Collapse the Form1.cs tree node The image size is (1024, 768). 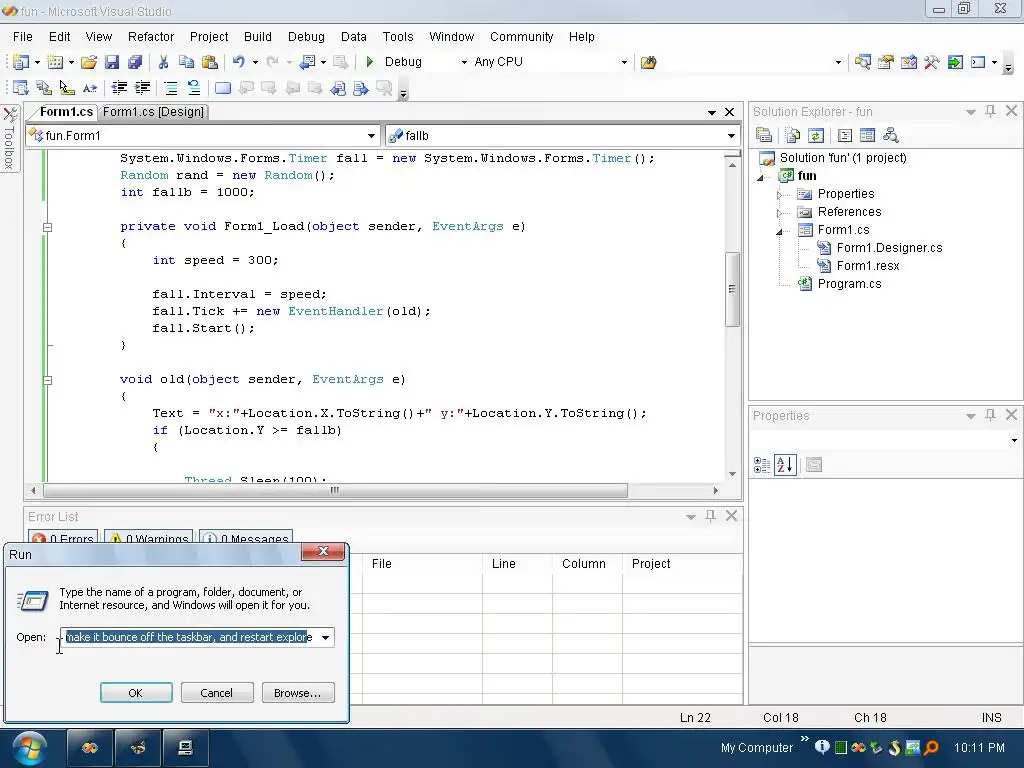(x=779, y=231)
